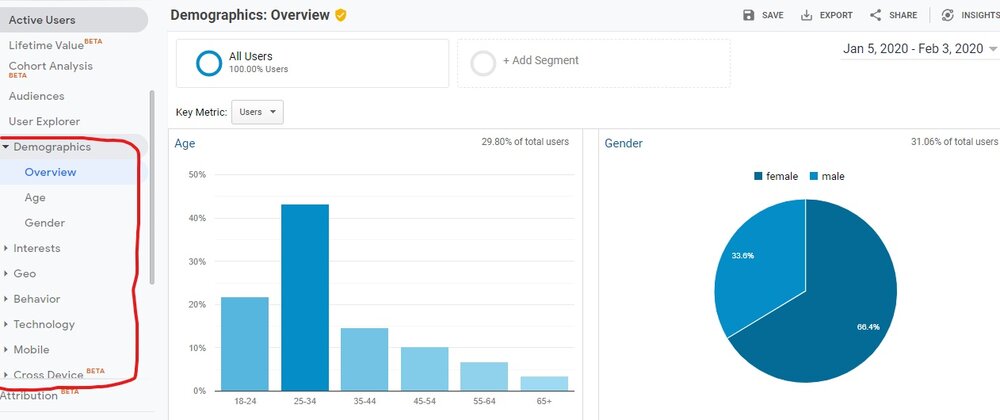Click + Add Segment

pos(541,61)
